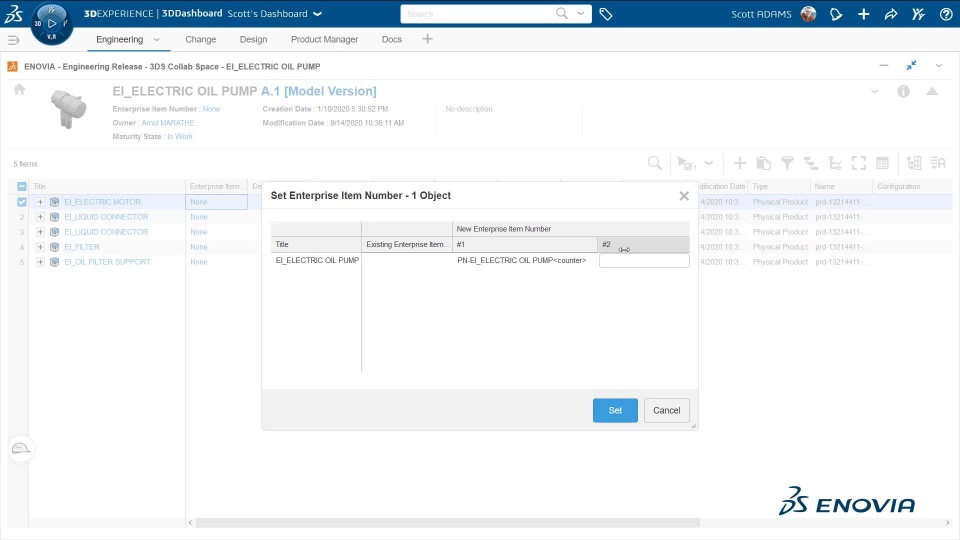Open the robot assistant icon at left
This screenshot has width=960, height=540.
[x=21, y=449]
